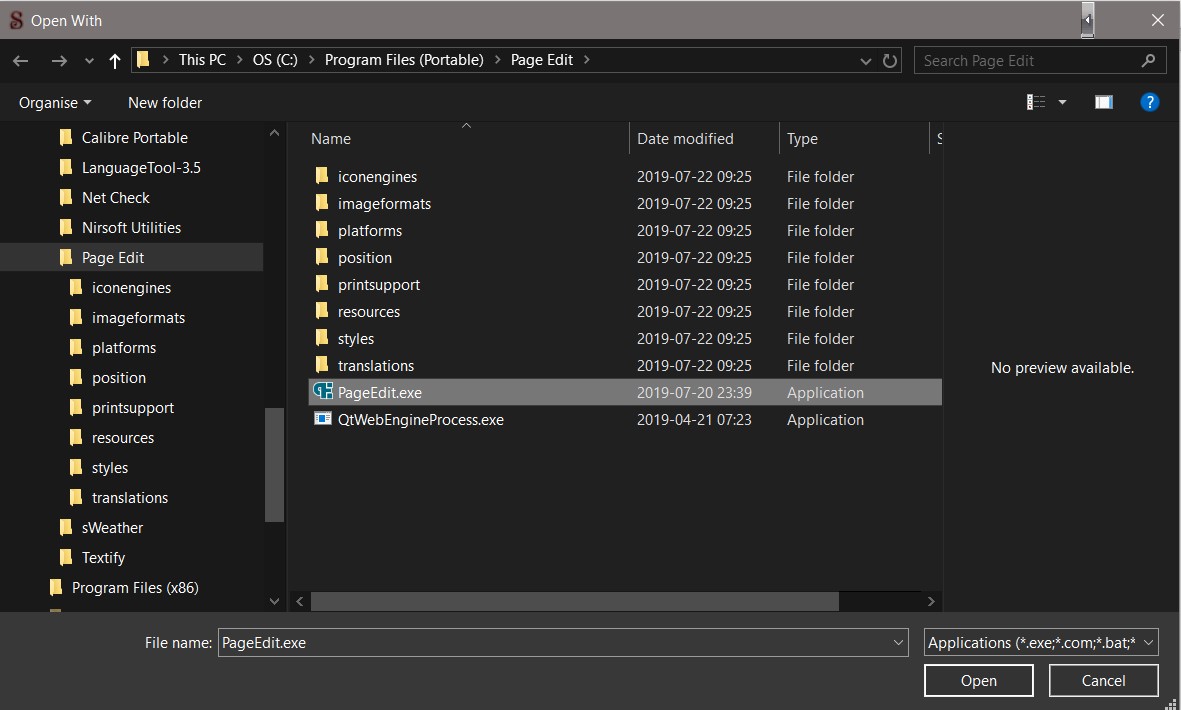The image size is (1181, 710).
Task: Select the QtWebEngineProcess.exe file name
Action: tap(420, 420)
